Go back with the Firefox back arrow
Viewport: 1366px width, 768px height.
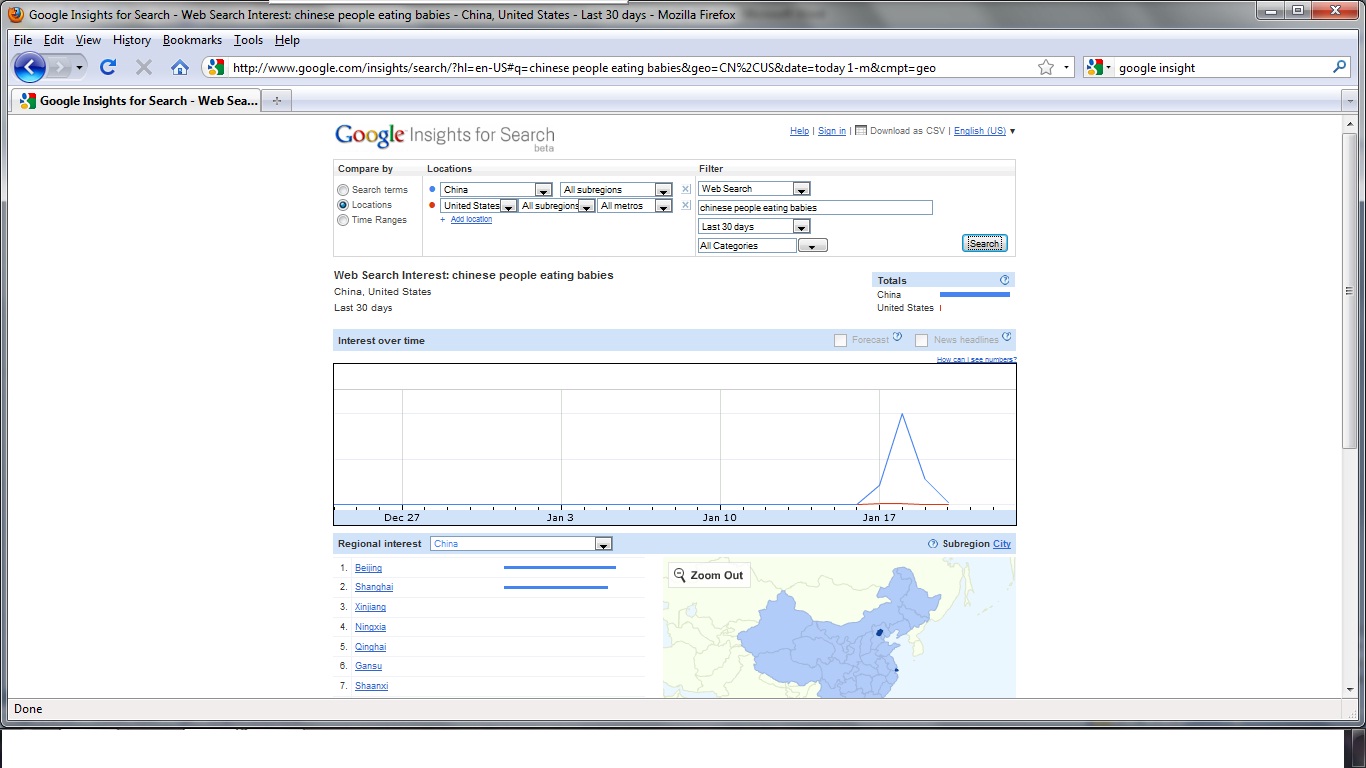30,67
